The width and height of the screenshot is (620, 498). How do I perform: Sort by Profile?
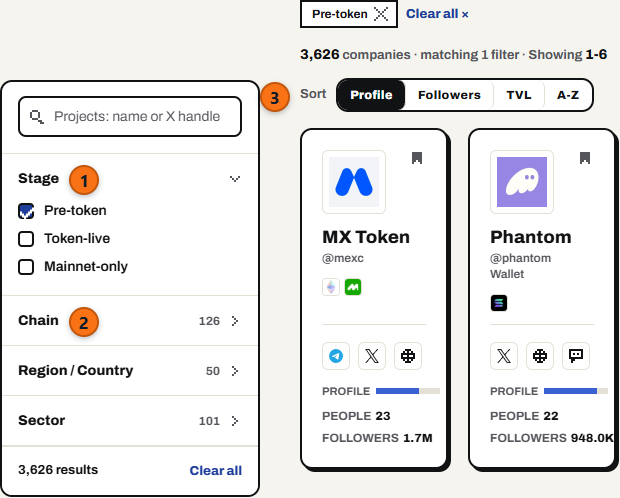(x=371, y=95)
